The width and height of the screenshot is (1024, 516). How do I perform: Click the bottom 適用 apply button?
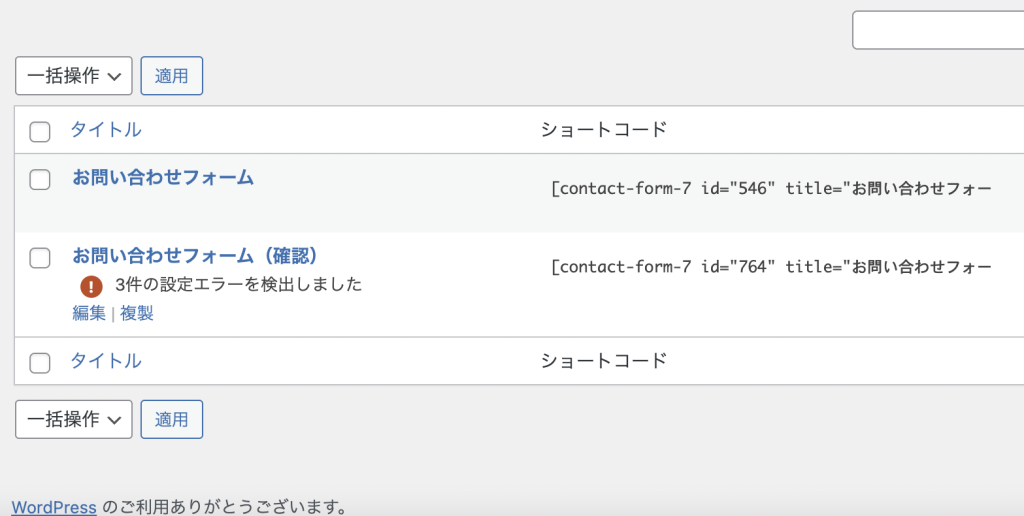tap(172, 419)
